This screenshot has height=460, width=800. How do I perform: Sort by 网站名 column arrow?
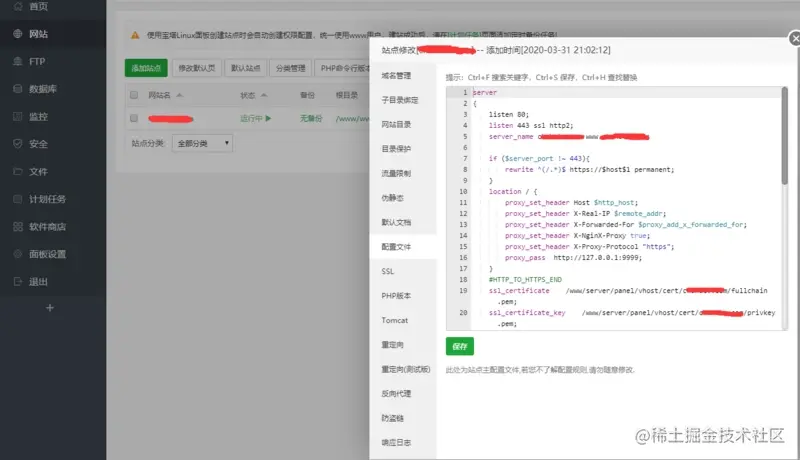tap(179, 95)
